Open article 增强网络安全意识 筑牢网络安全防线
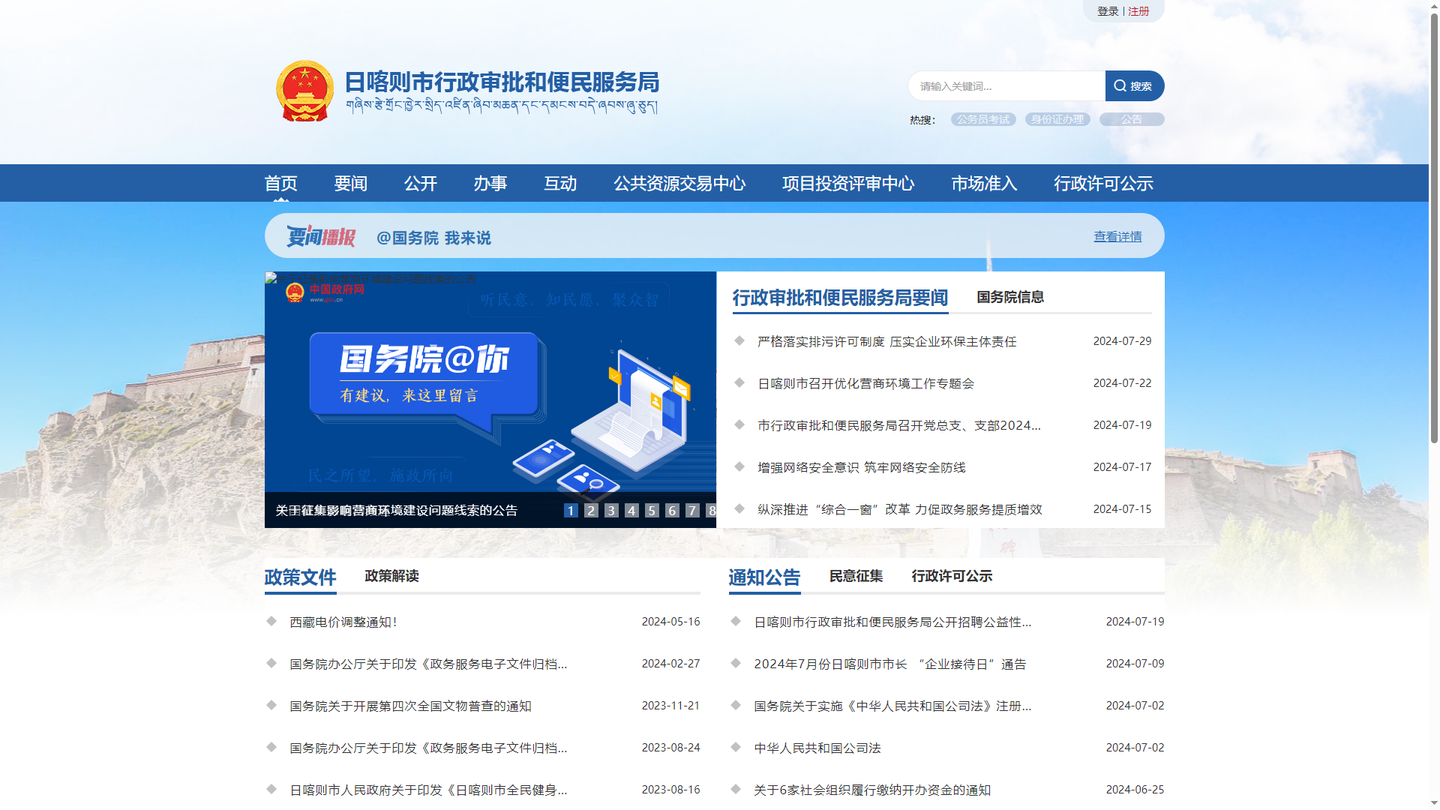Viewport: 1440px width, 810px height. 862,468
